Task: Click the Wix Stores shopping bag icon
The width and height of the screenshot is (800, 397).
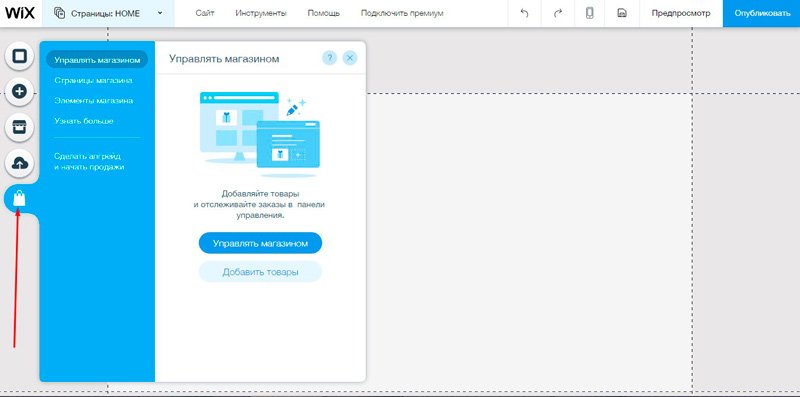Action: tap(19, 198)
